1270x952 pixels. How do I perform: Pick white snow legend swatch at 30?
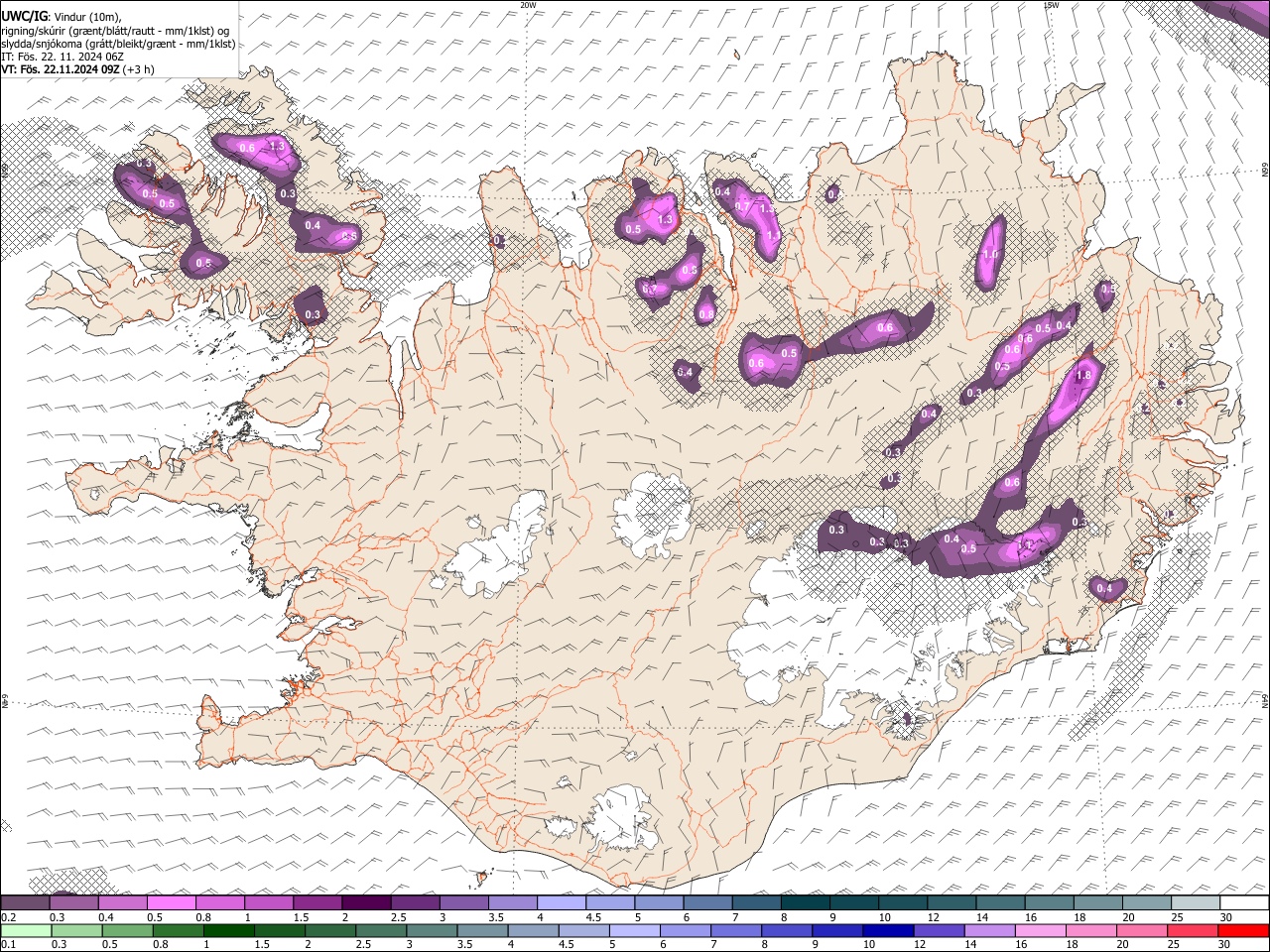coord(1244,903)
